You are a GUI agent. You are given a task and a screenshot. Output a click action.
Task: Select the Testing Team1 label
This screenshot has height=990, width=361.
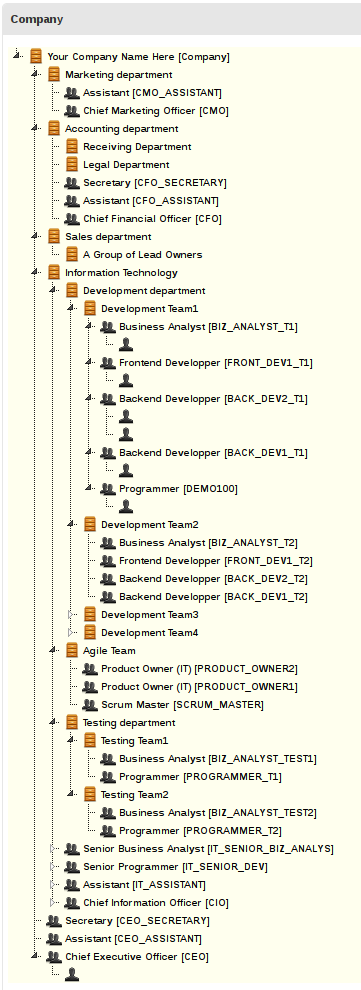[x=135, y=741]
